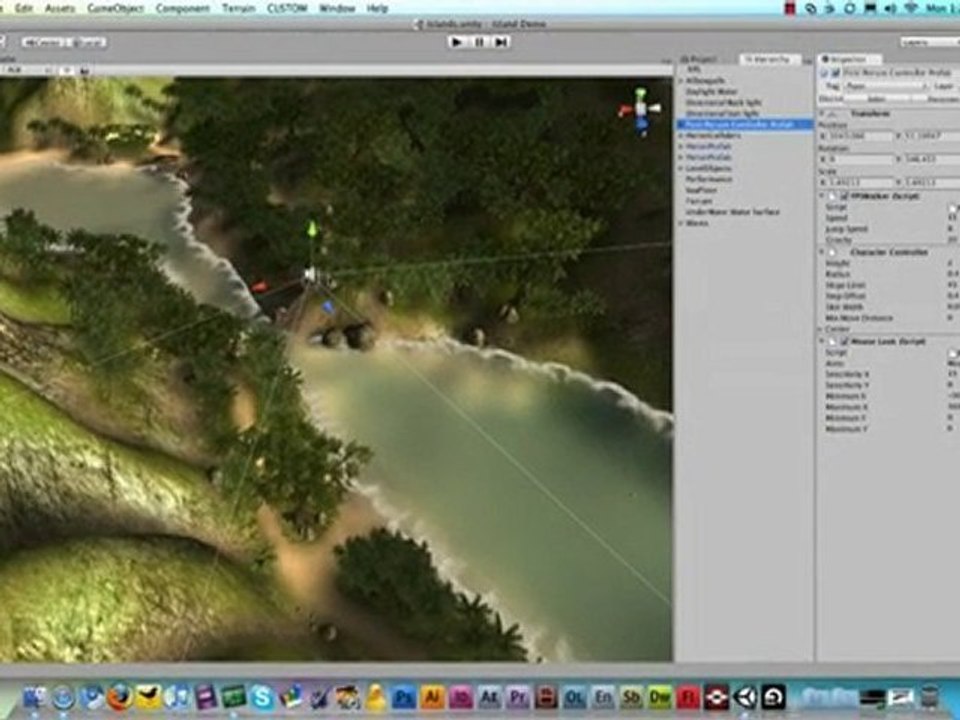Open InDesign from the Dock

click(x=461, y=697)
